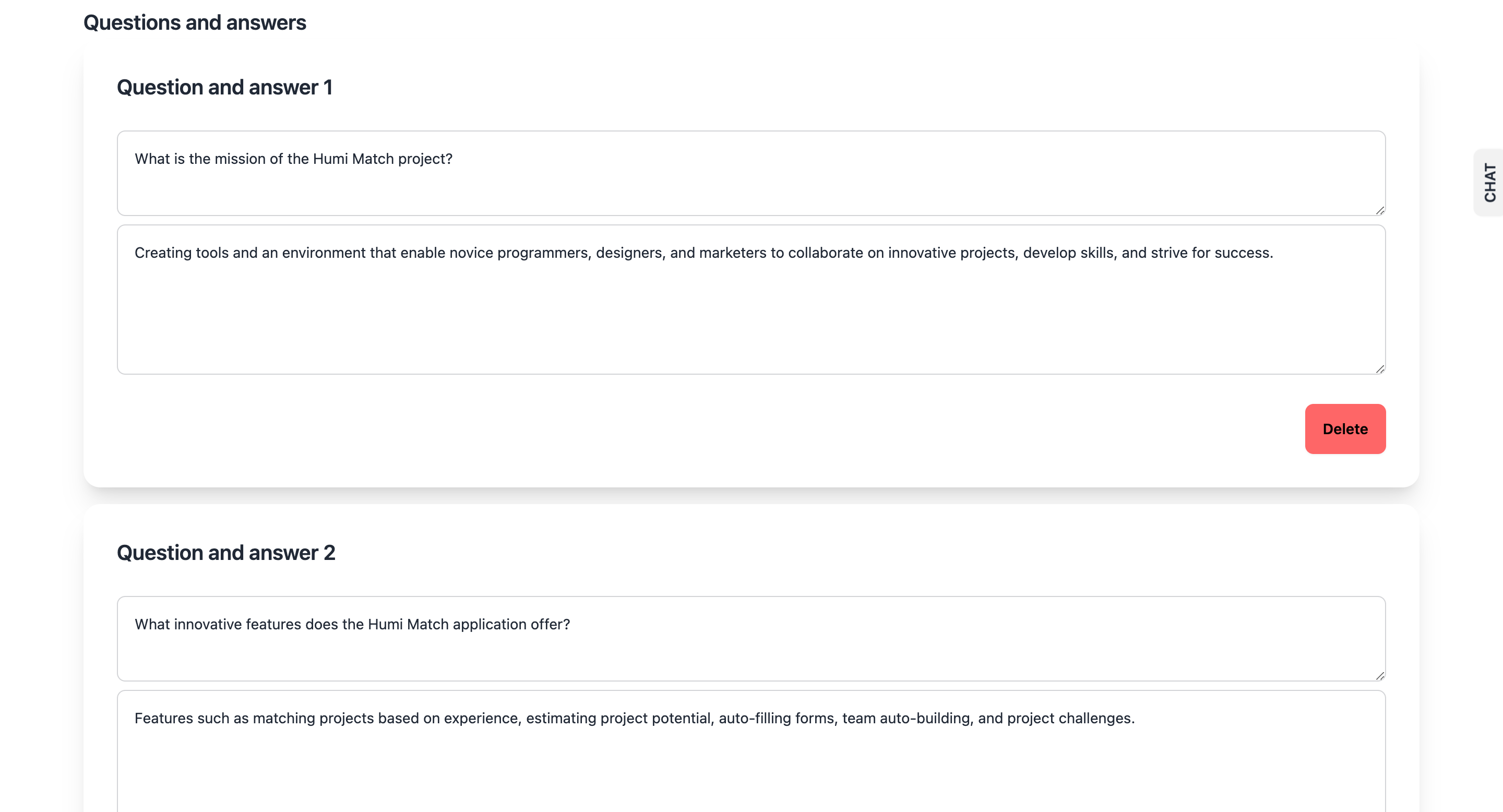1503x812 pixels.
Task: Click resize grip on answer 1 textarea
Action: pos(1380,368)
